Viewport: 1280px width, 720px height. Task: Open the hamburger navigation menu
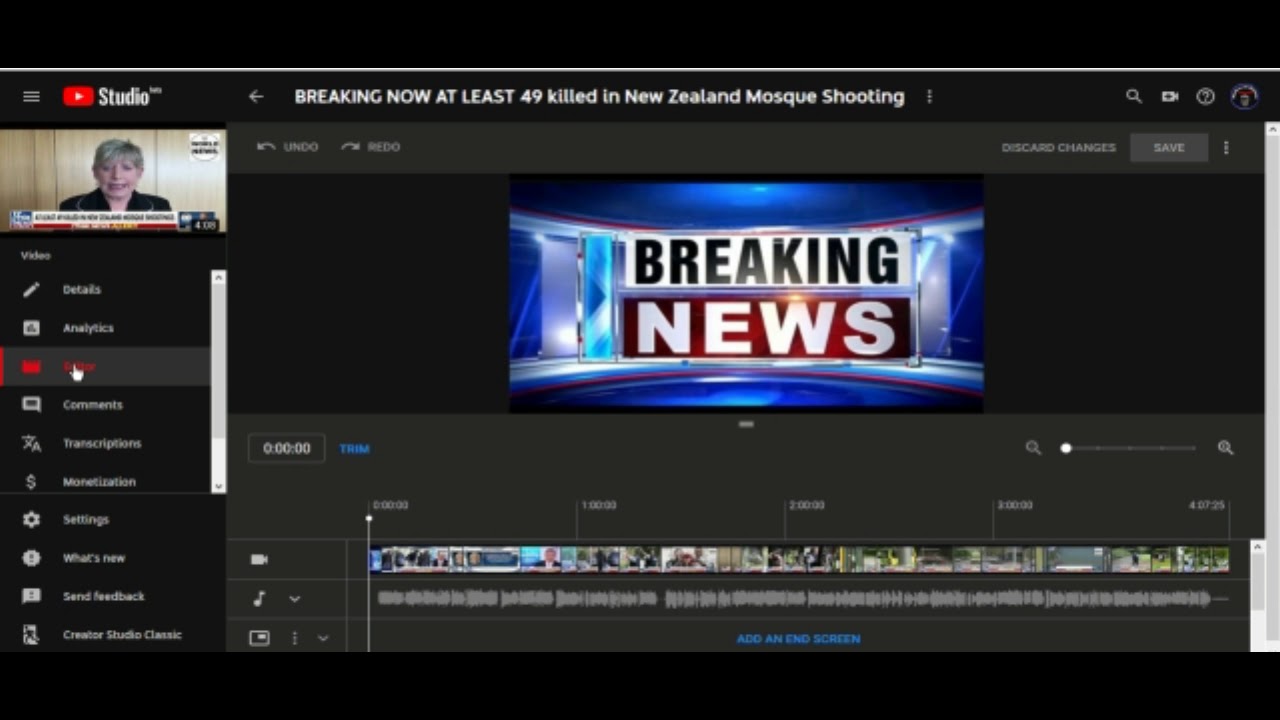click(31, 96)
